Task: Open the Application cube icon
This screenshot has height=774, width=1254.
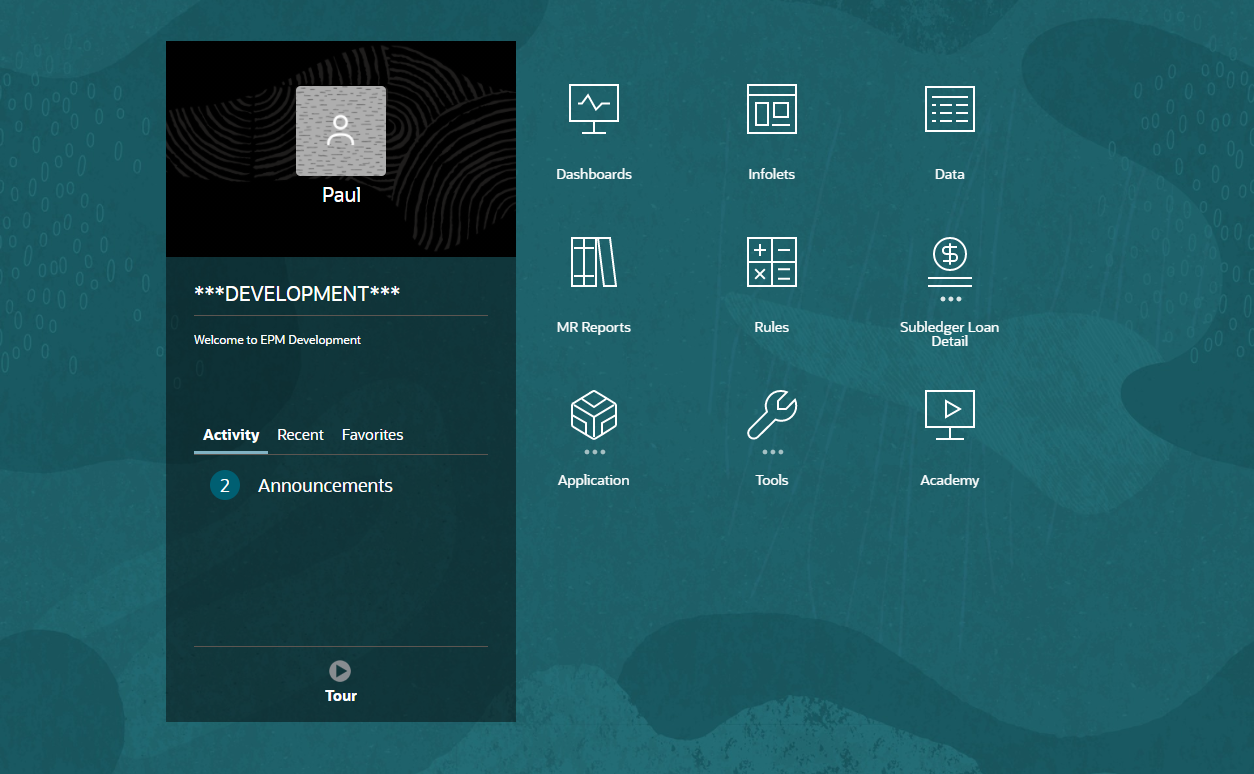Action: point(594,415)
